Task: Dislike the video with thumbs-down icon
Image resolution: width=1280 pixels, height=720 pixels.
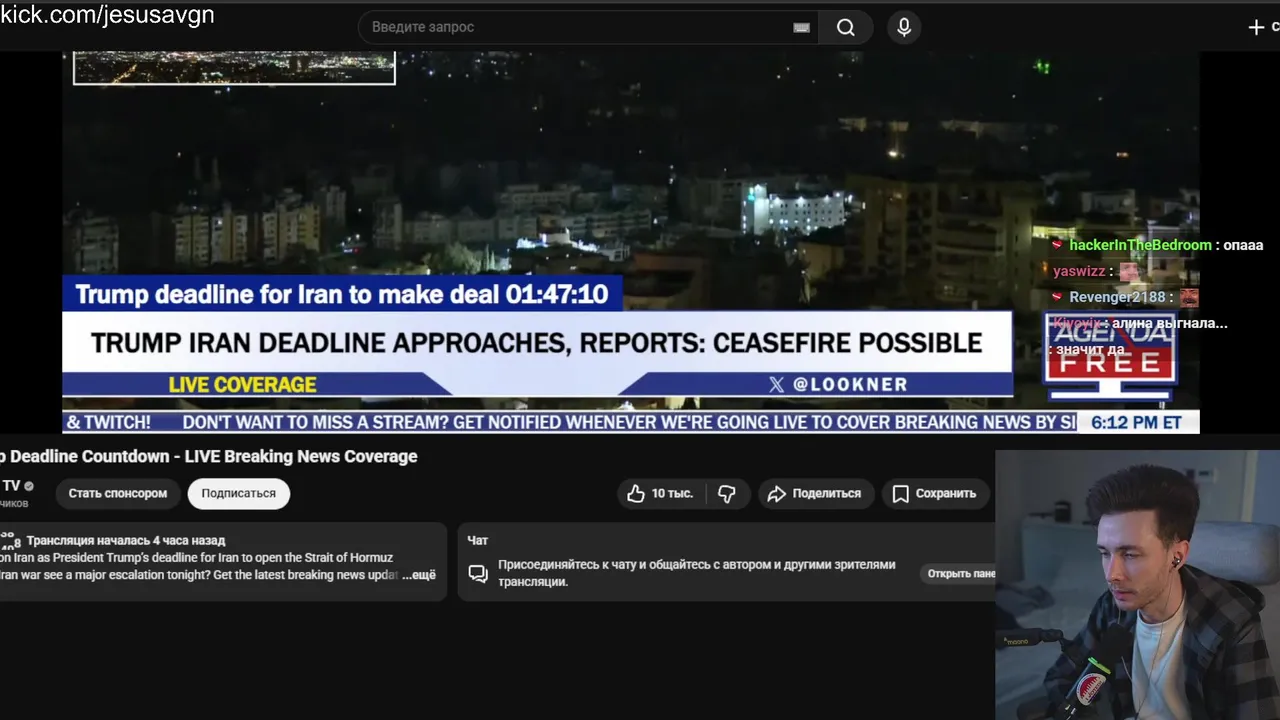Action: pos(727,493)
